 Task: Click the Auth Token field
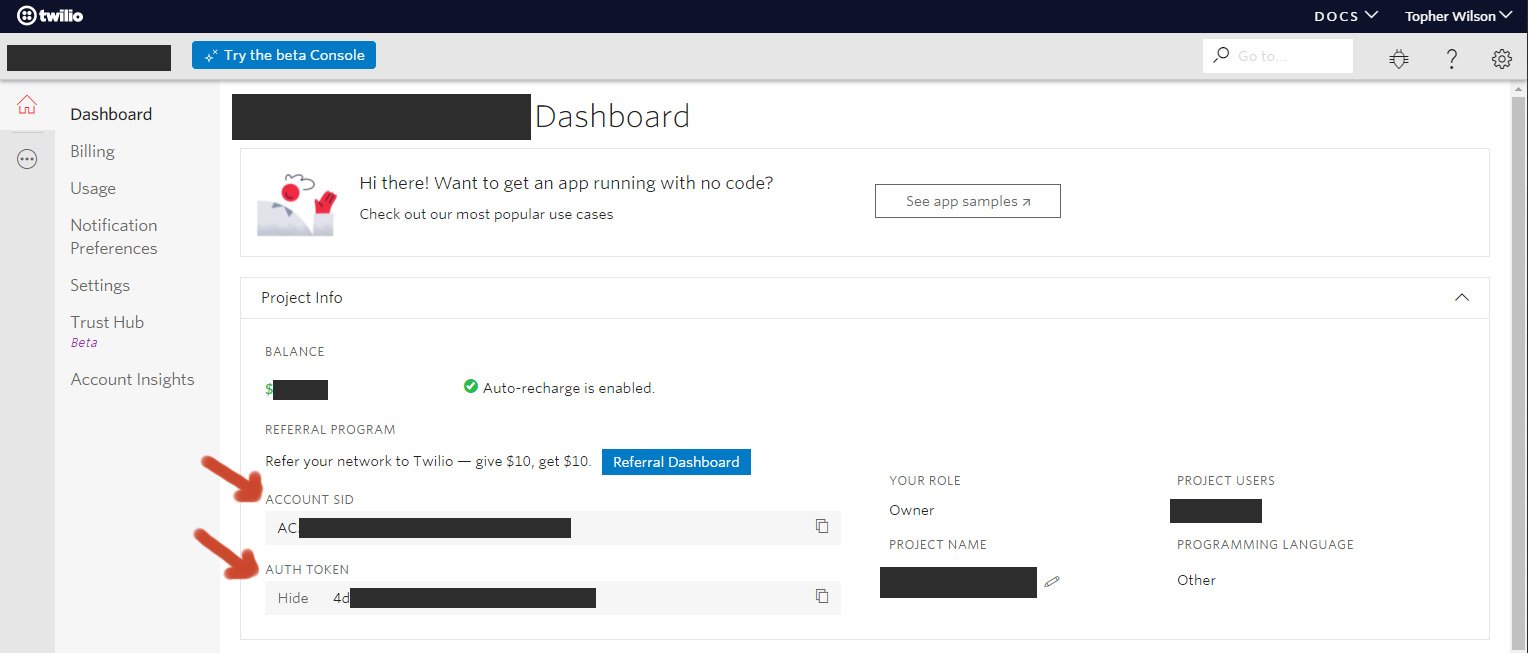[x=553, y=598]
